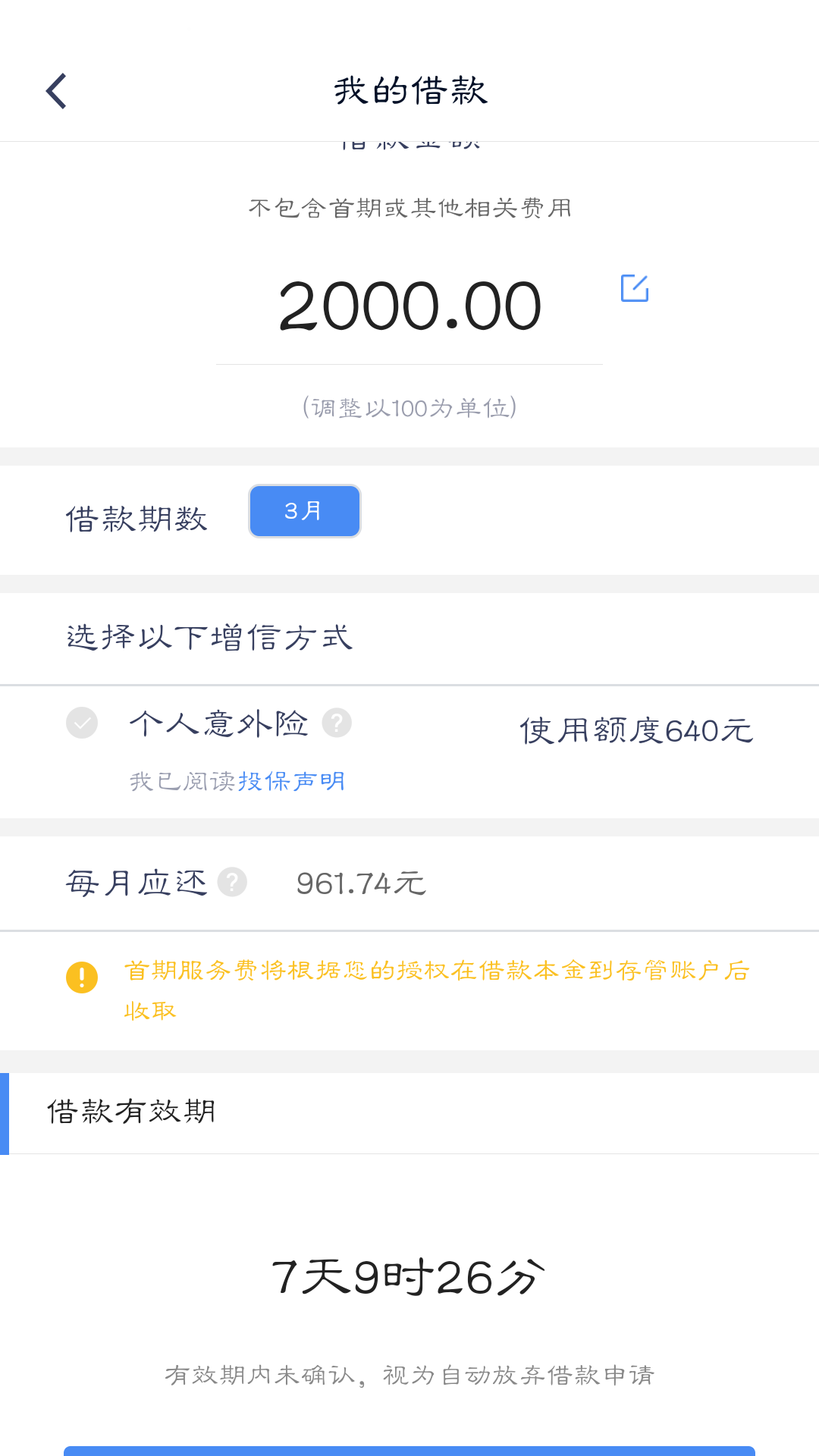The height and width of the screenshot is (1456, 819).
Task: Open the 投保声明 link
Action: point(292,781)
